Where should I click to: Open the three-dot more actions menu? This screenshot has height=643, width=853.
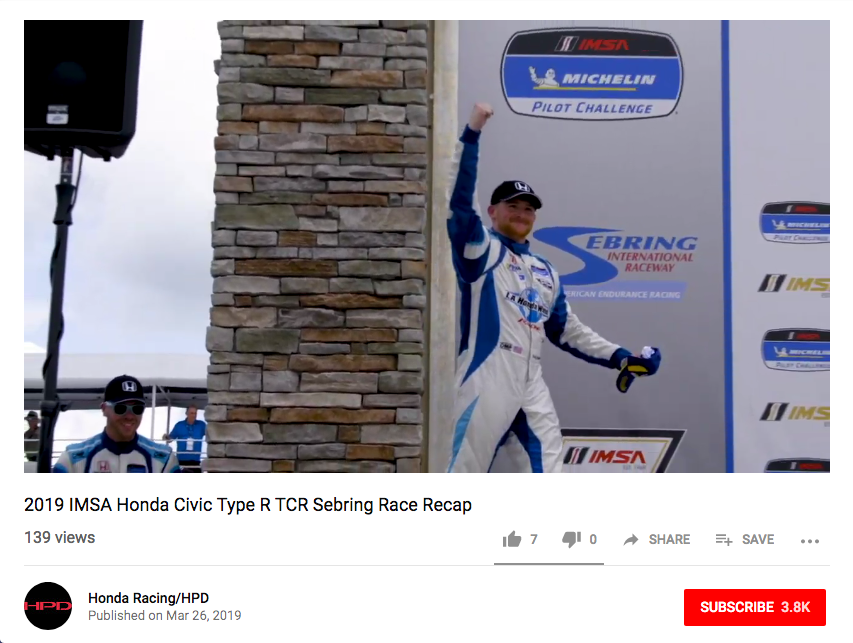coord(809,541)
